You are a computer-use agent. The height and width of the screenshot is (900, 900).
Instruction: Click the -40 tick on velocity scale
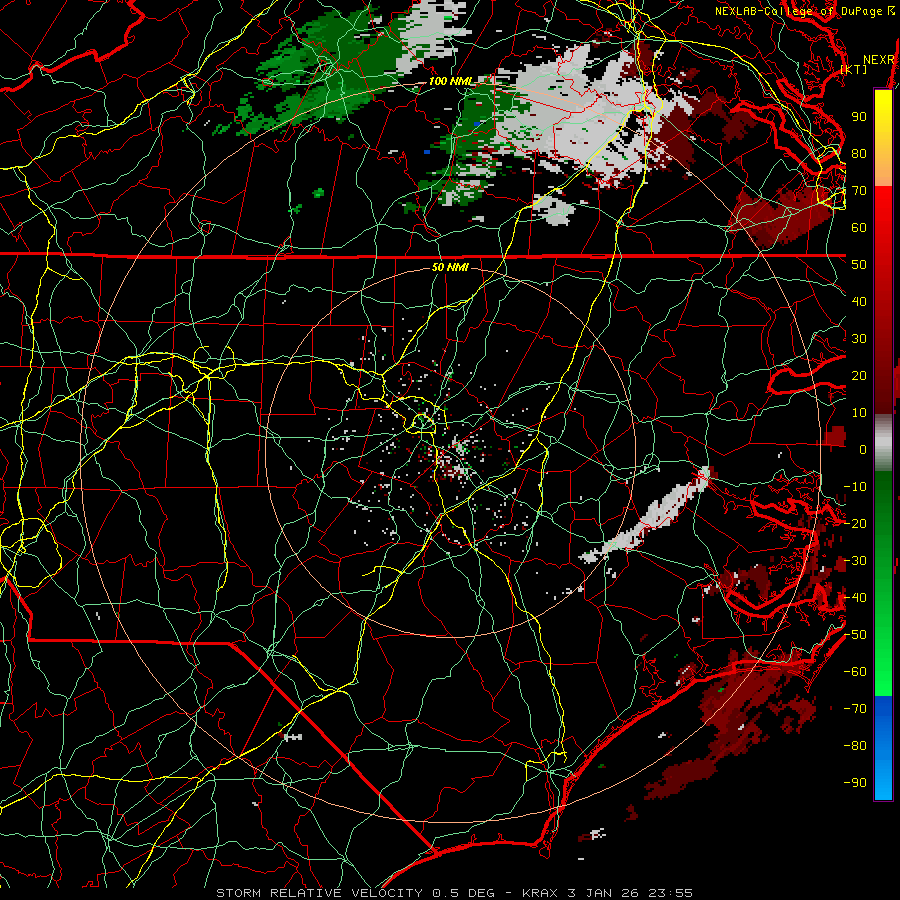(855, 598)
